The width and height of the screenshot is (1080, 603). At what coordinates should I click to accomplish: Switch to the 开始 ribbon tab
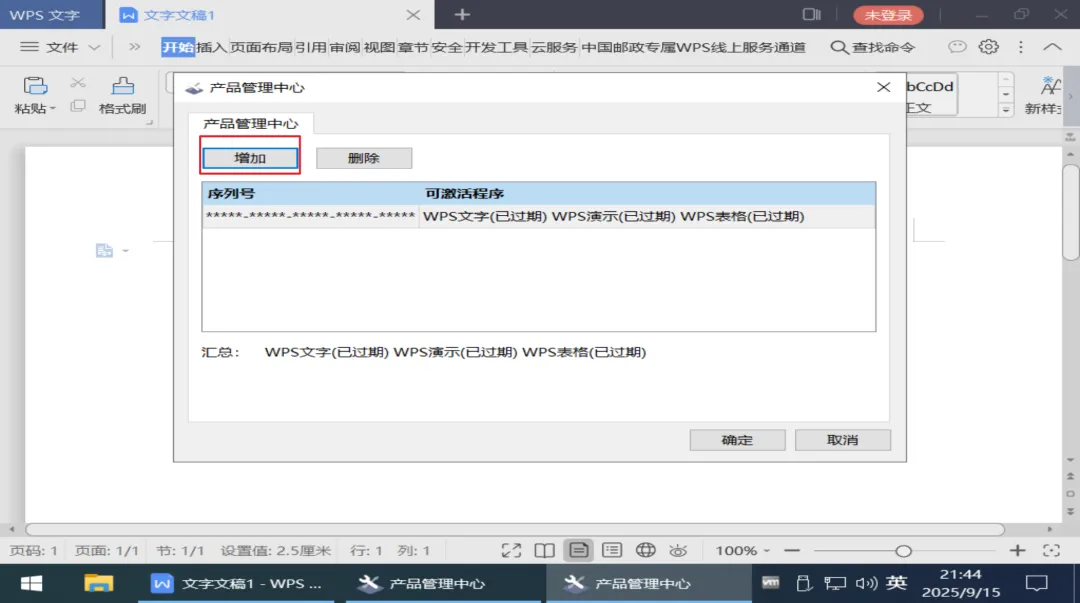[178, 47]
